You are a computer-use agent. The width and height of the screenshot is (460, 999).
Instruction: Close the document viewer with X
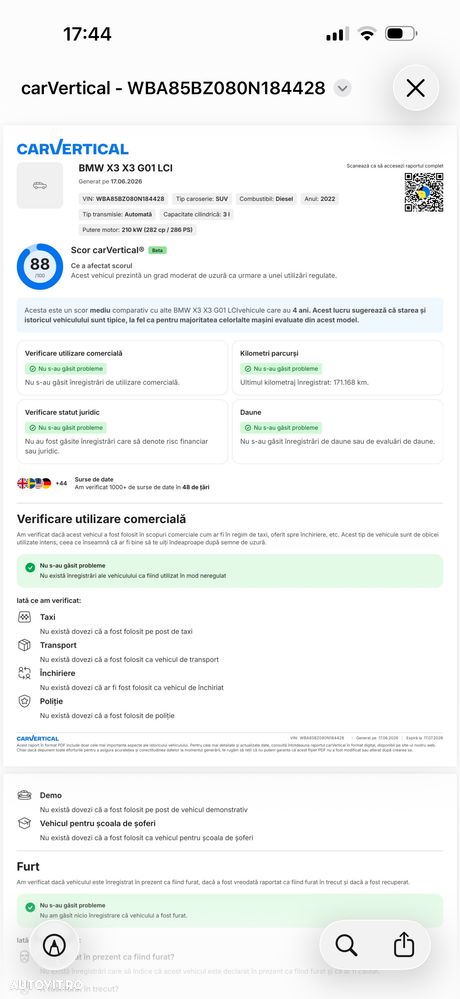point(415,88)
